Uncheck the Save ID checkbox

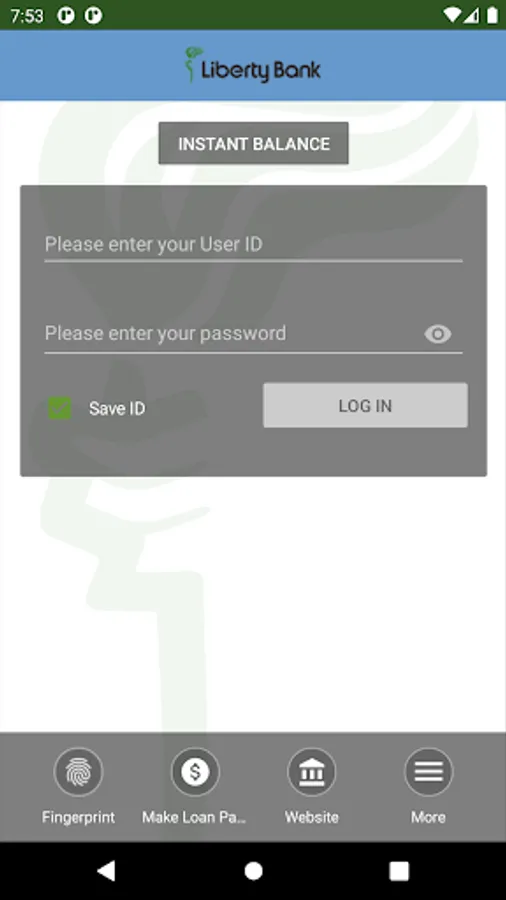[x=60, y=408]
